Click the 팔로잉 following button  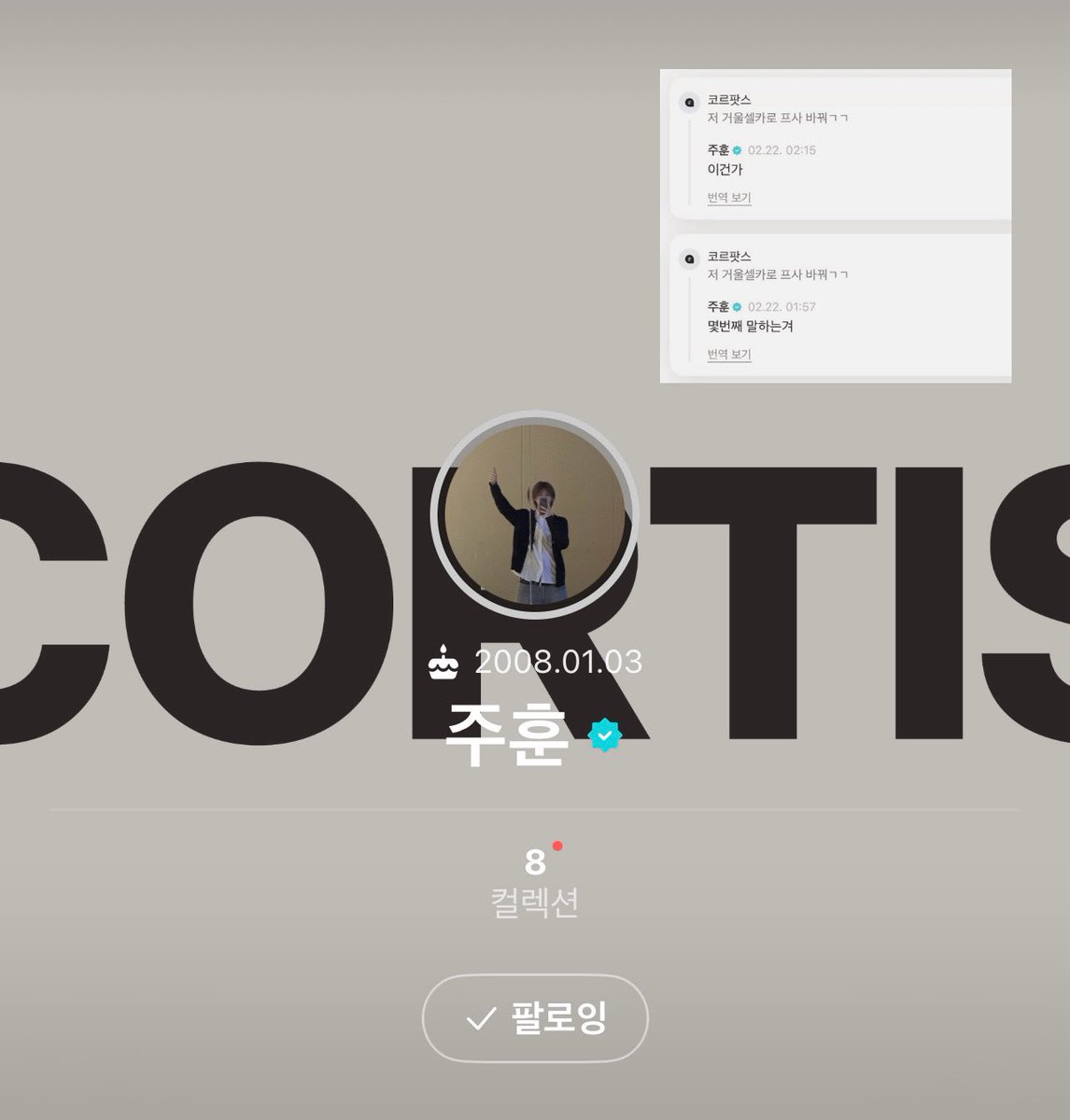[535, 1018]
